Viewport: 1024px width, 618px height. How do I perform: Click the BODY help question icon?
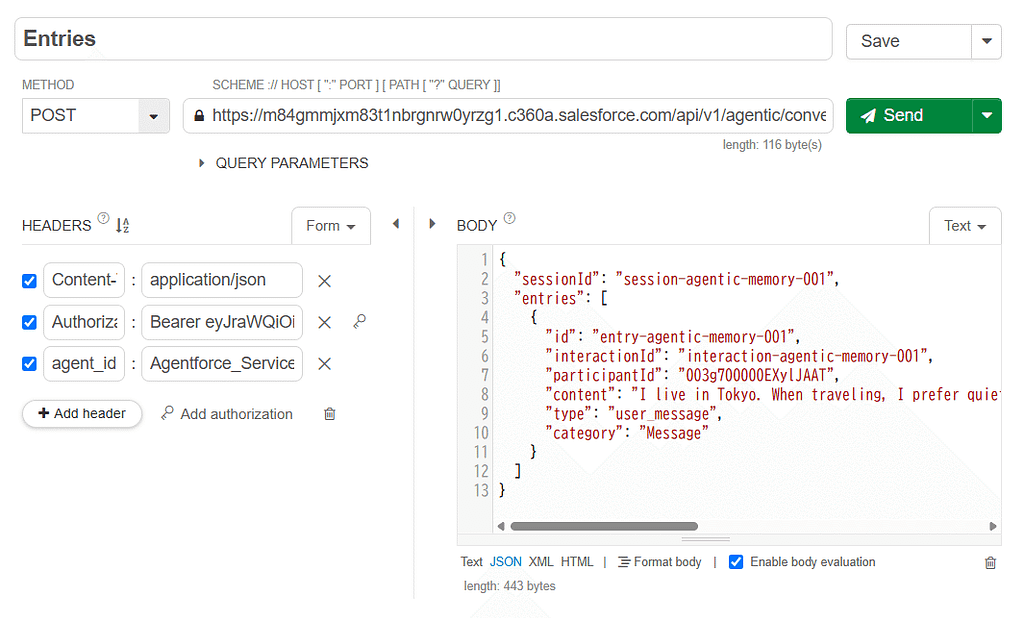pos(509,218)
